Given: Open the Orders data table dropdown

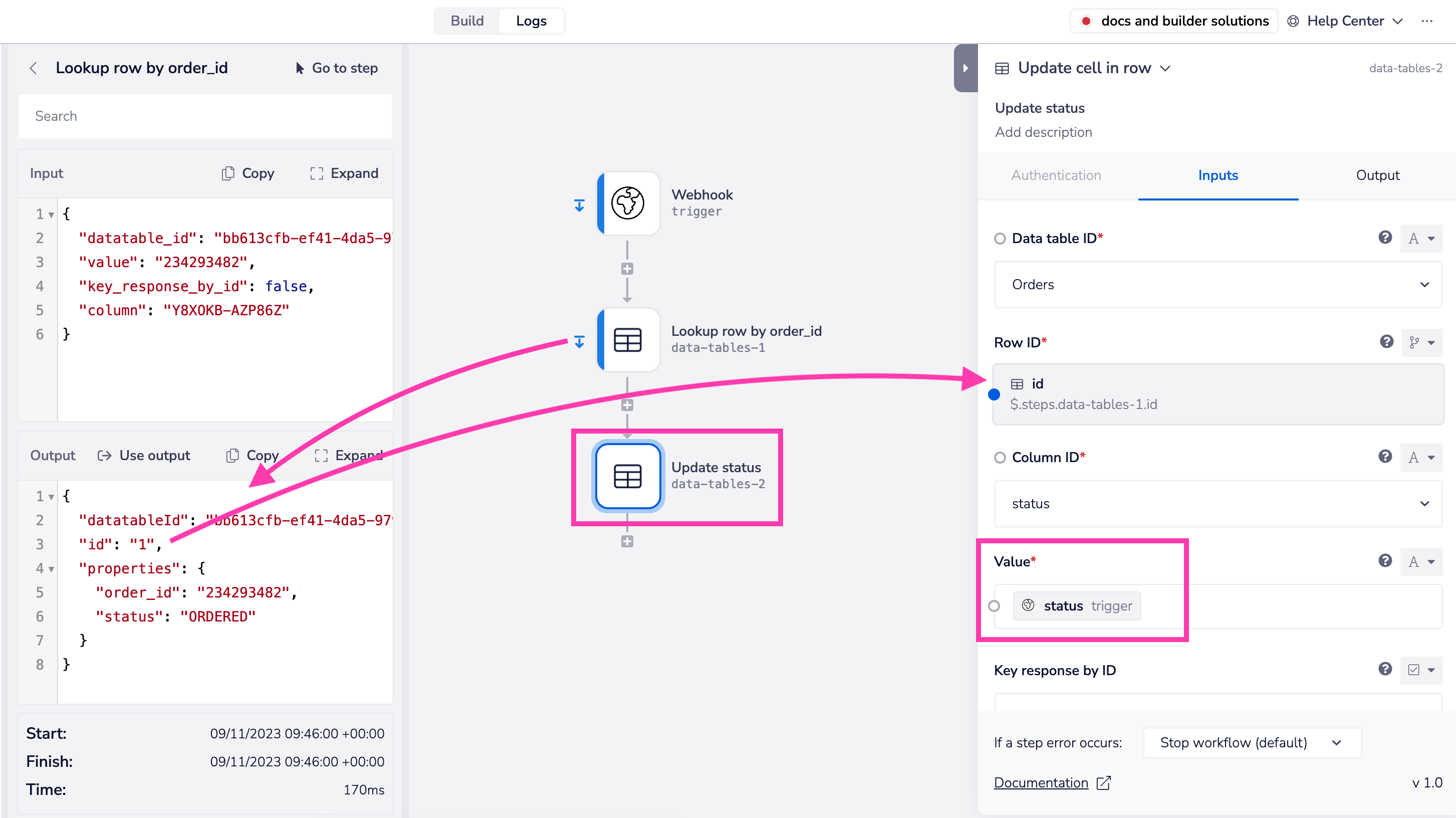Looking at the screenshot, I should 1218,284.
